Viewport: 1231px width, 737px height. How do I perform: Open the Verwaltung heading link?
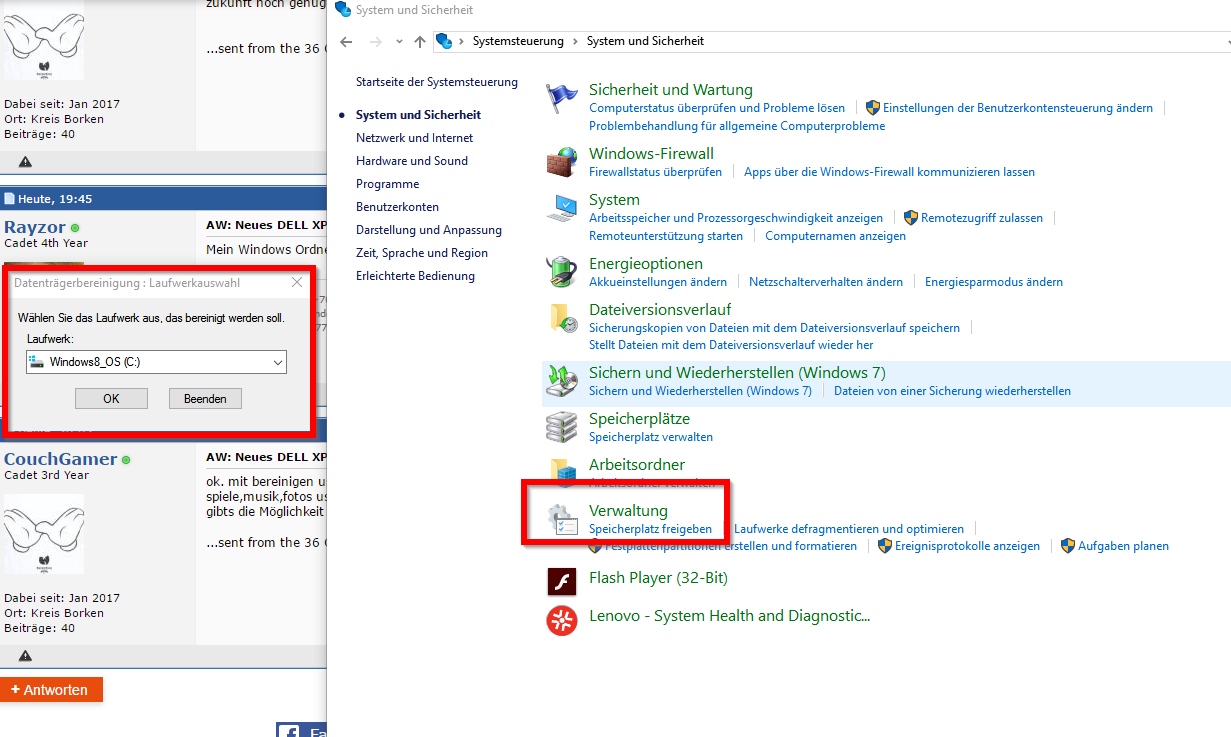pyautogui.click(x=628, y=511)
